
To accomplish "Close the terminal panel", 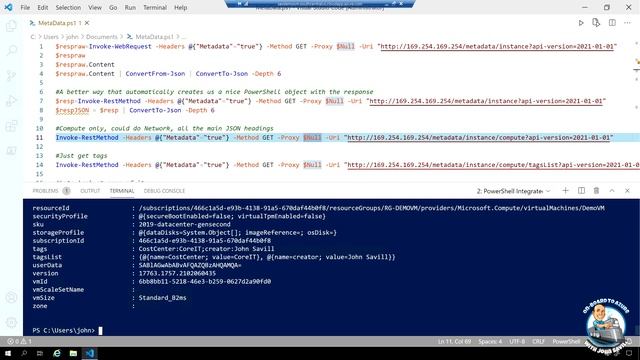I will click(627, 191).
